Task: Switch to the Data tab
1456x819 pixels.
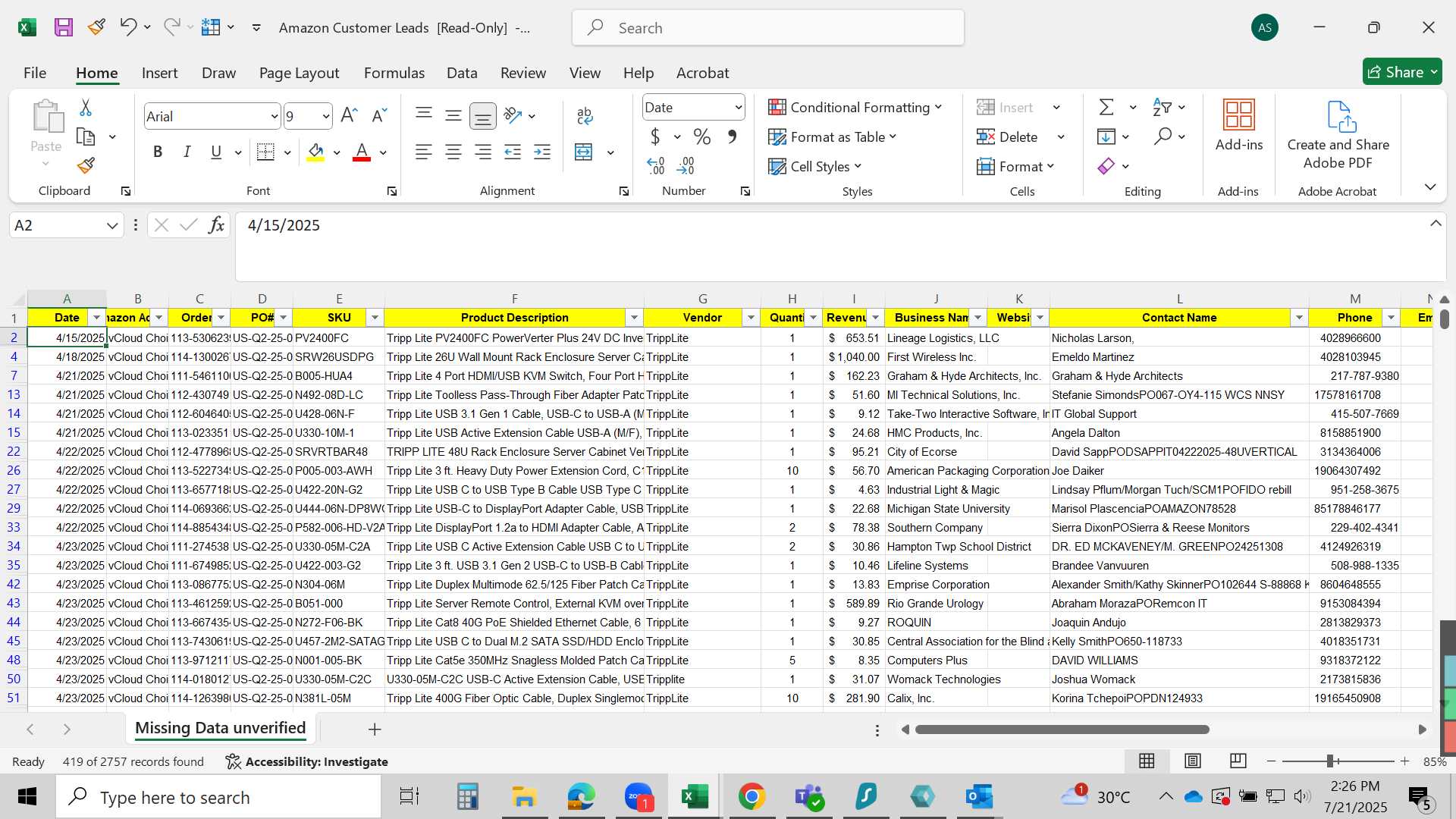Action: click(x=462, y=73)
